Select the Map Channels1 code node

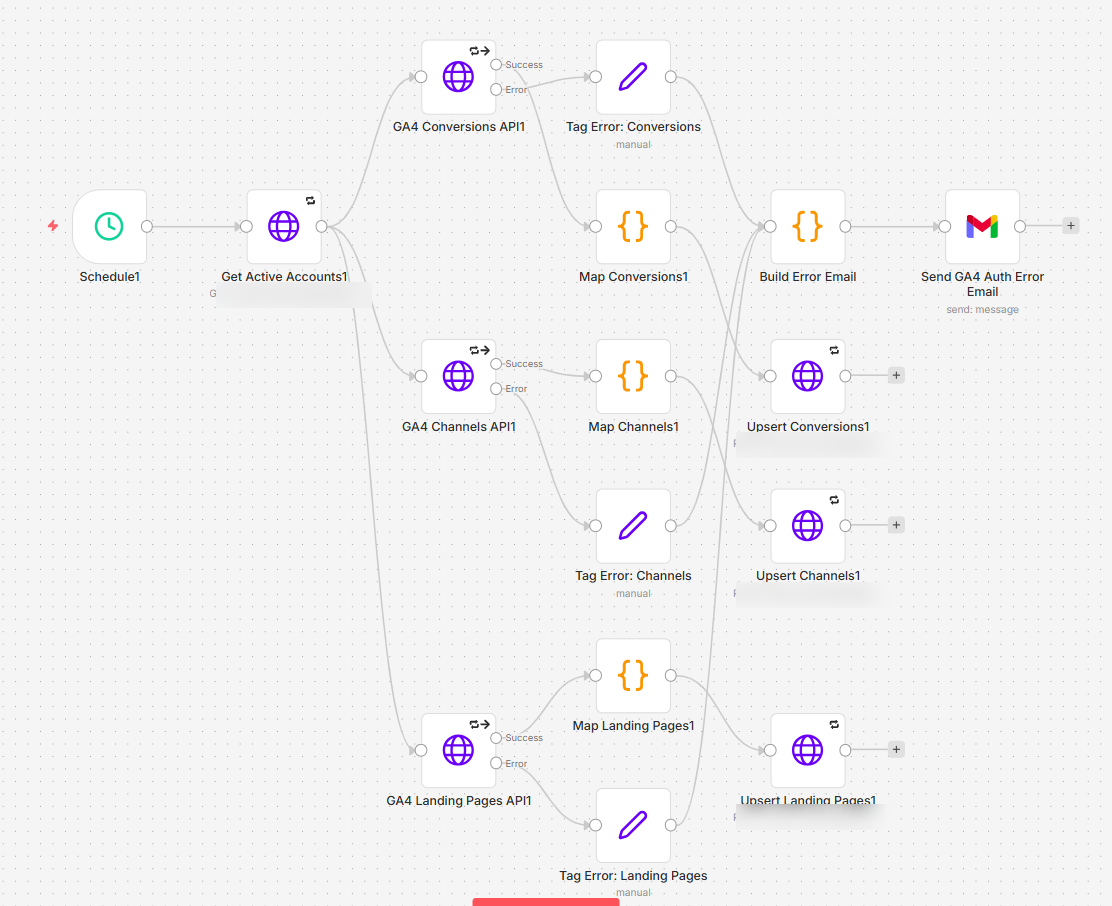pos(633,376)
